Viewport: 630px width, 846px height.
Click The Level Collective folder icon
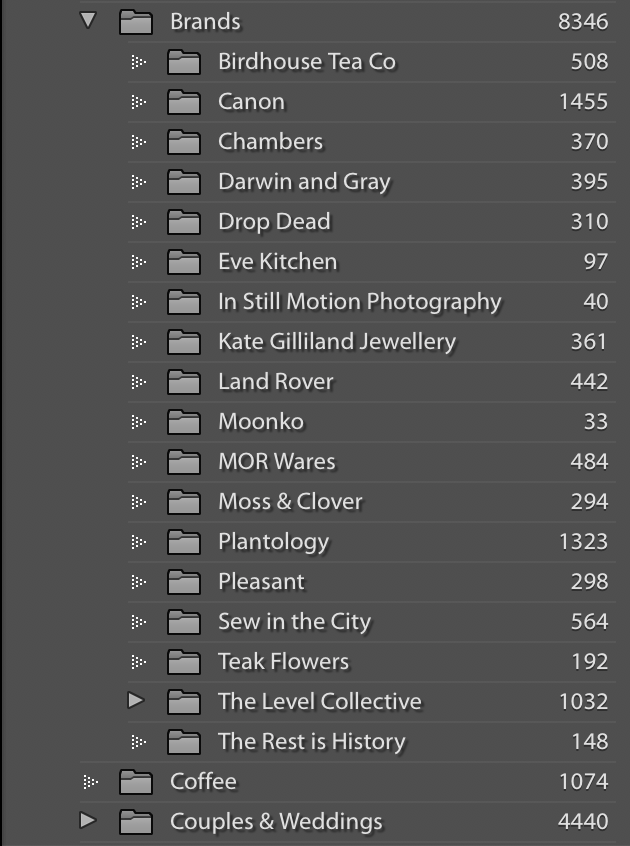184,701
